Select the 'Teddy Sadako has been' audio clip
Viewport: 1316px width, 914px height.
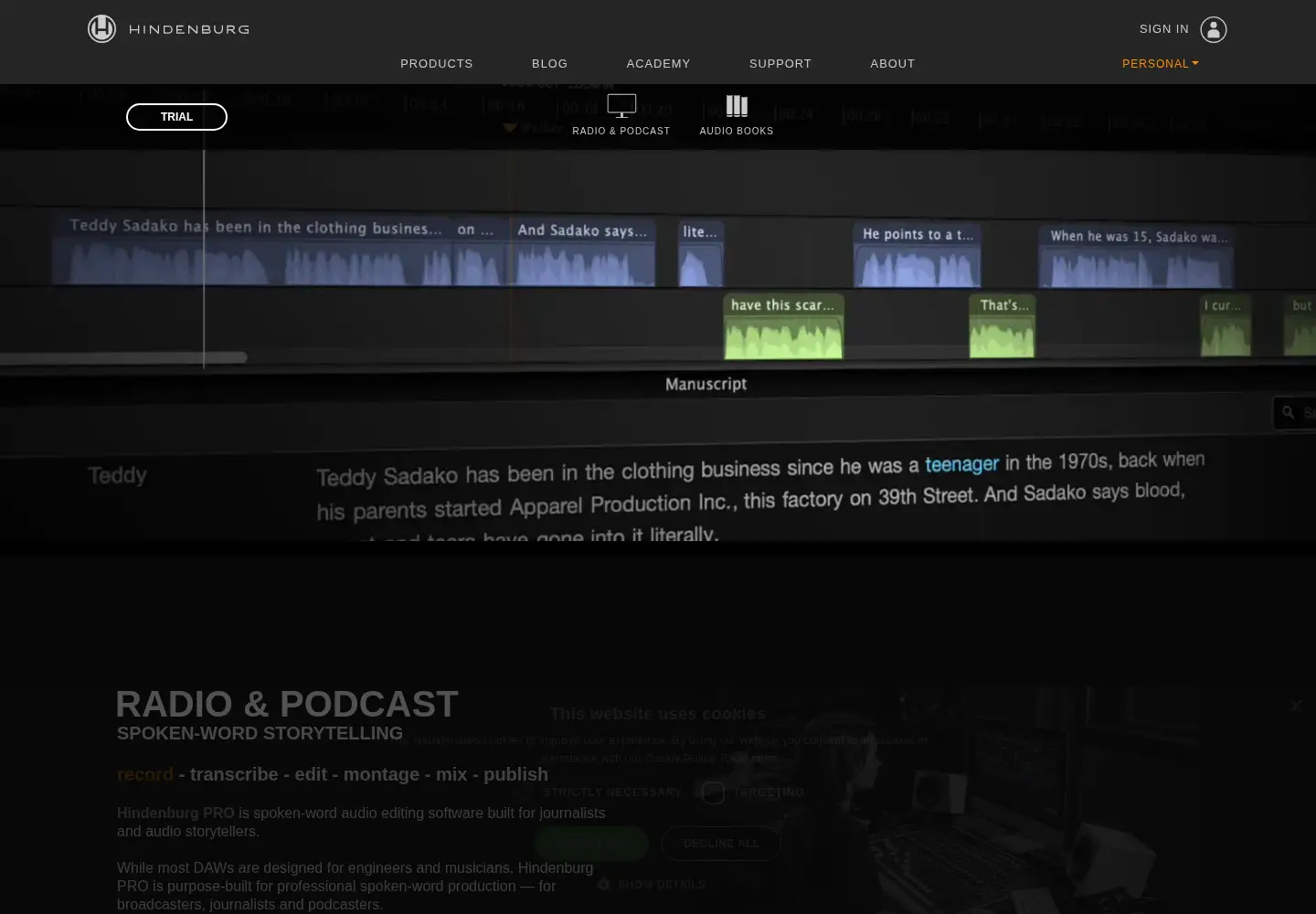(x=251, y=250)
